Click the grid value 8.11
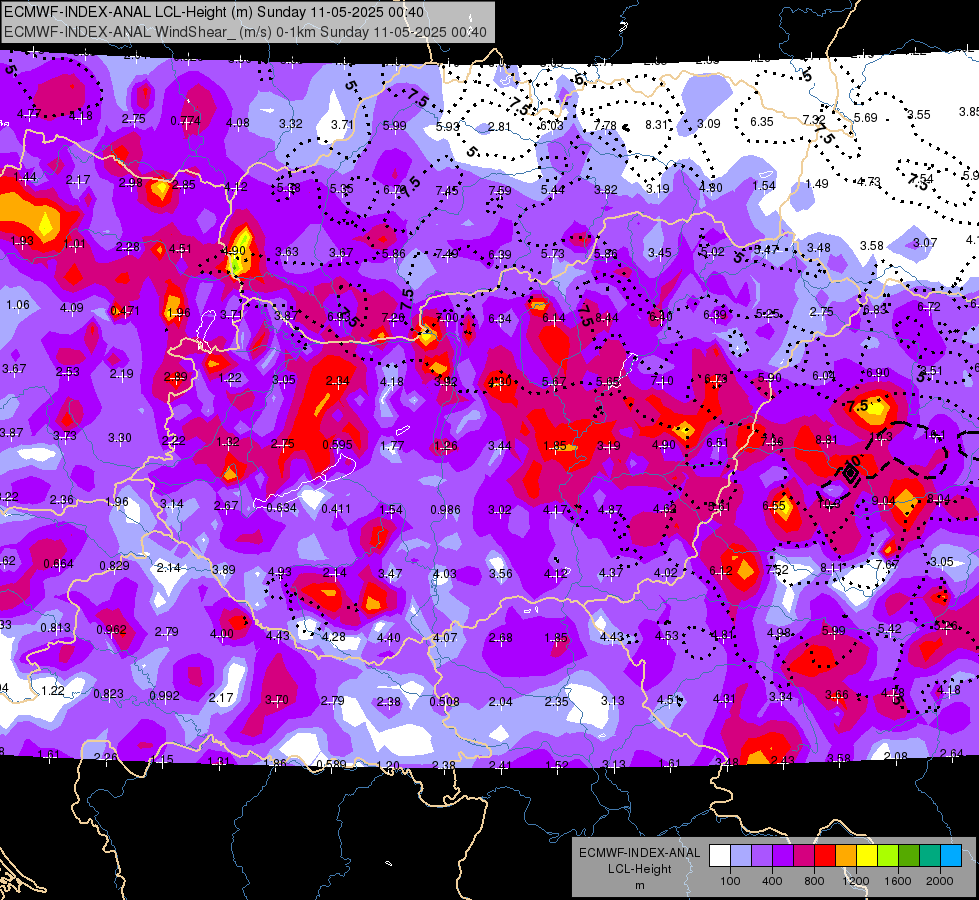This screenshot has width=979, height=900. pyautogui.click(x=832, y=568)
